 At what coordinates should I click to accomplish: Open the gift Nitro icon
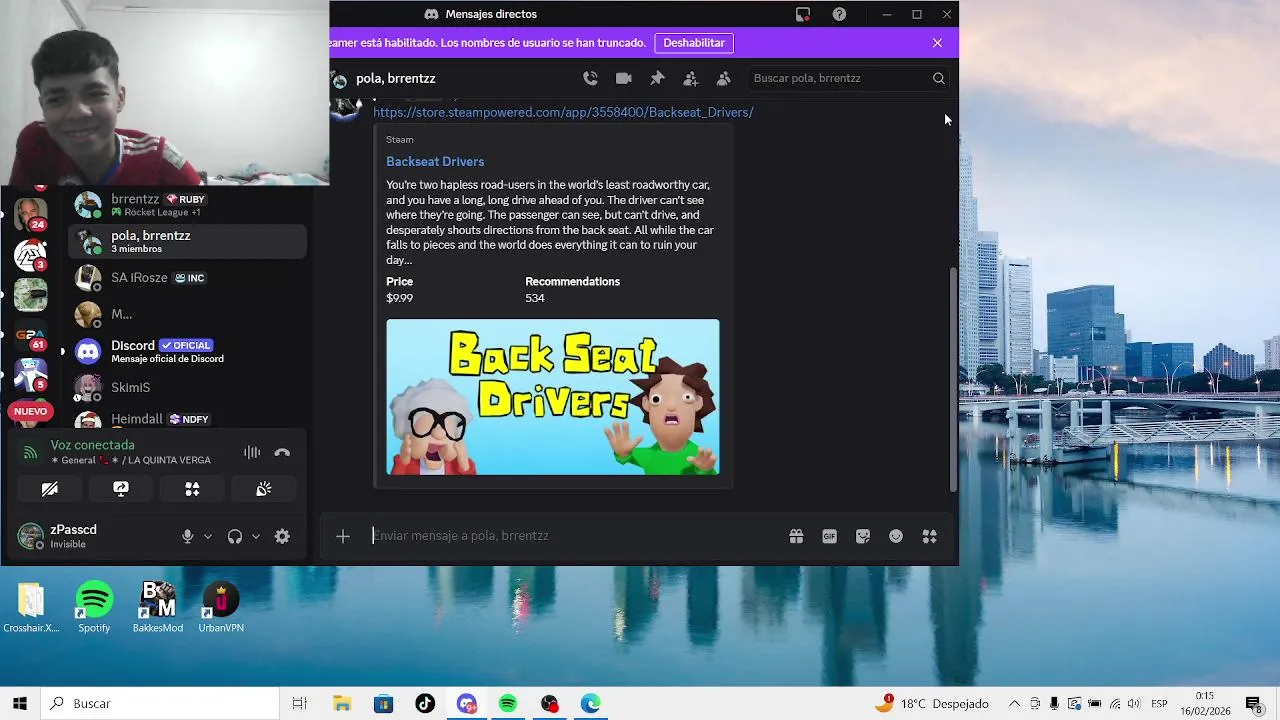coord(796,536)
